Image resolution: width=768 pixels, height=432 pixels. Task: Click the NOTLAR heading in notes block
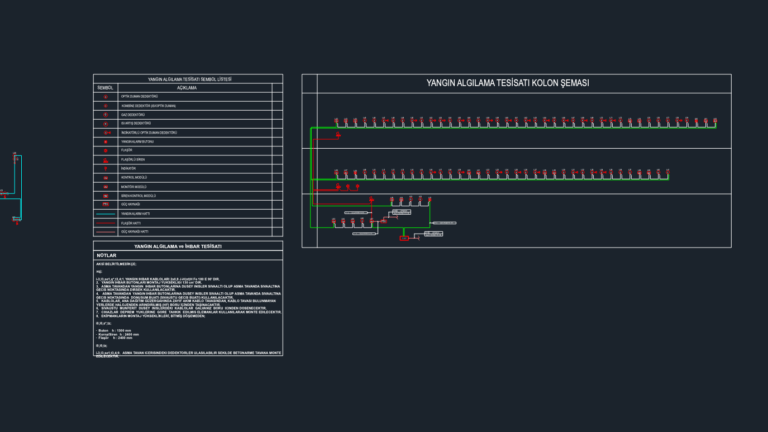[106, 255]
